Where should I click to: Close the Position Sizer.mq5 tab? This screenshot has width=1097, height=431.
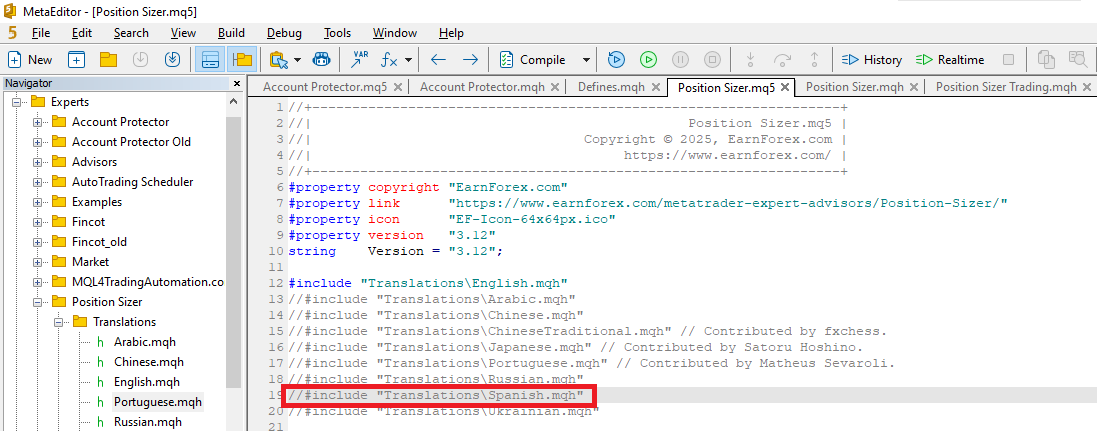pyautogui.click(x=785, y=87)
